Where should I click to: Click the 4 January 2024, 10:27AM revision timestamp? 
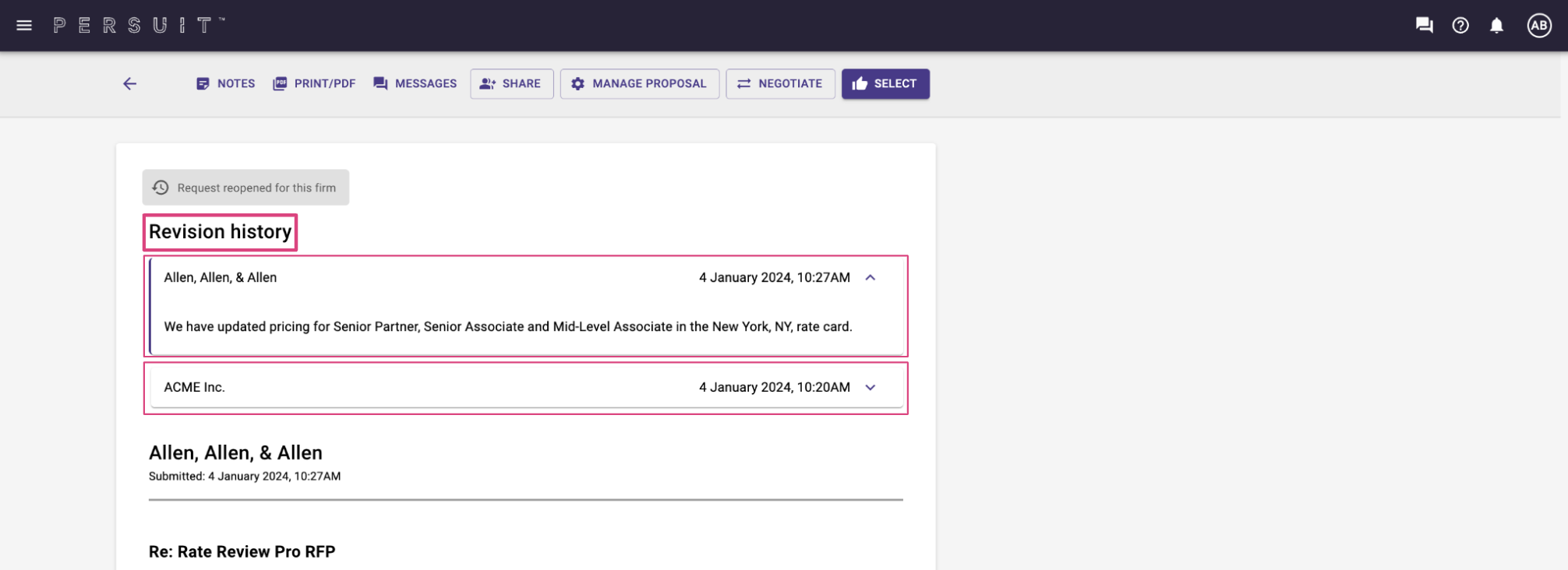(775, 277)
